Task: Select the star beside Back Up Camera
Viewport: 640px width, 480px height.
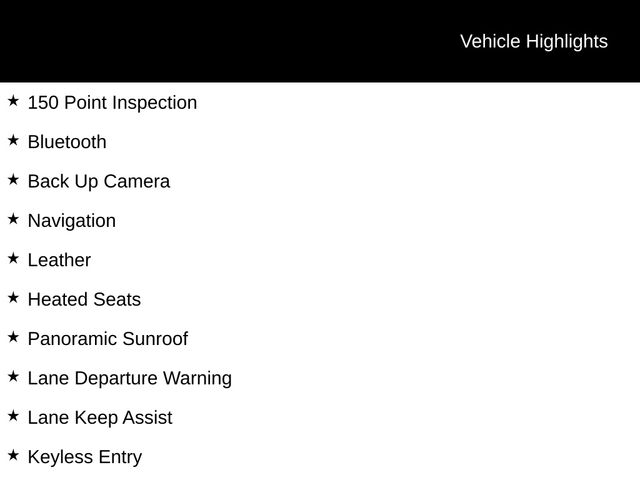Action: point(13,180)
